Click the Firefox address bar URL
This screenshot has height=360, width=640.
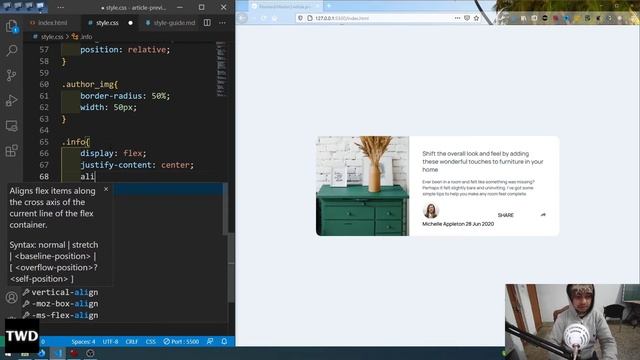(x=342, y=18)
